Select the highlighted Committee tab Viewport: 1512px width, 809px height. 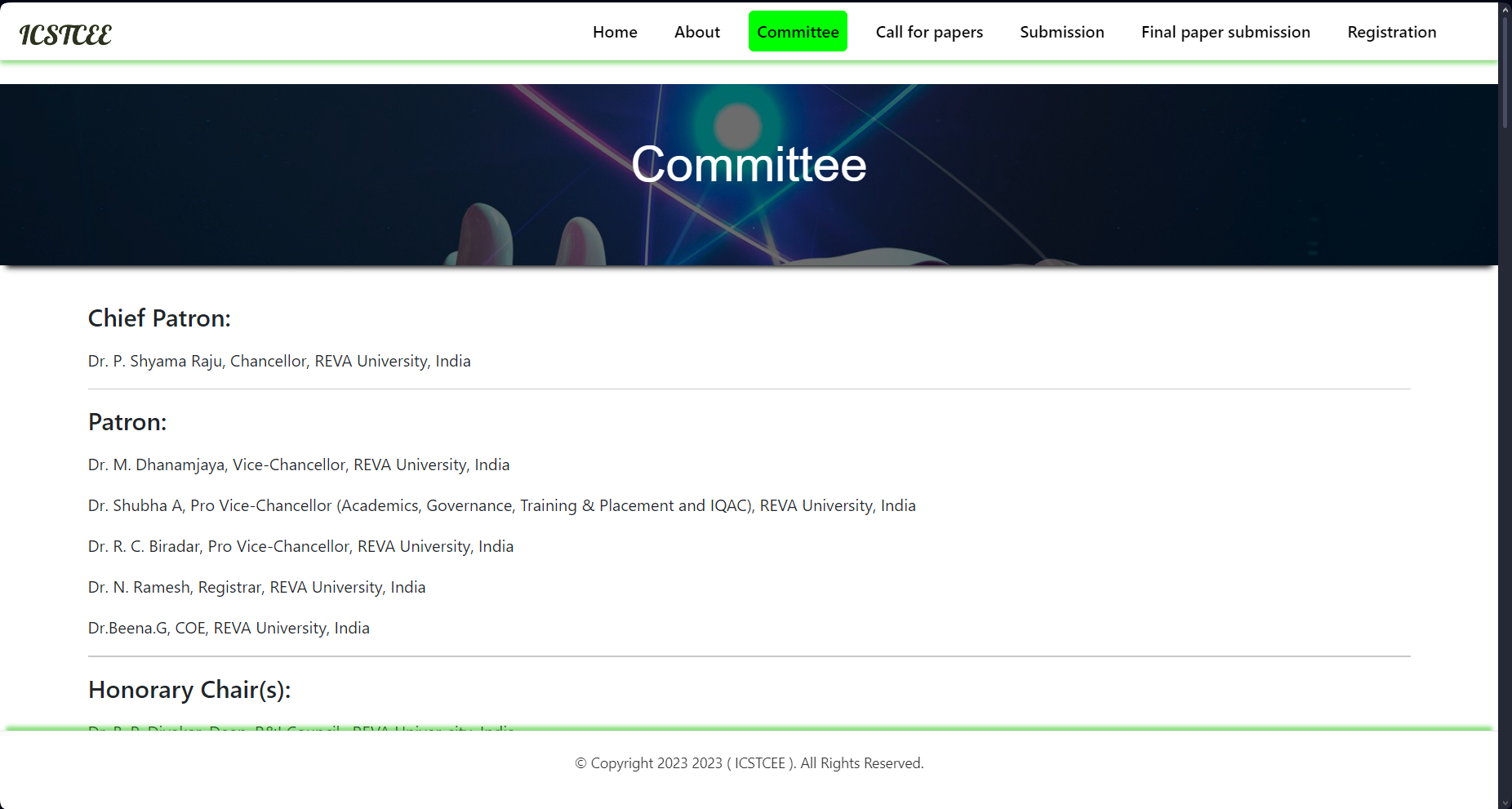tap(798, 32)
